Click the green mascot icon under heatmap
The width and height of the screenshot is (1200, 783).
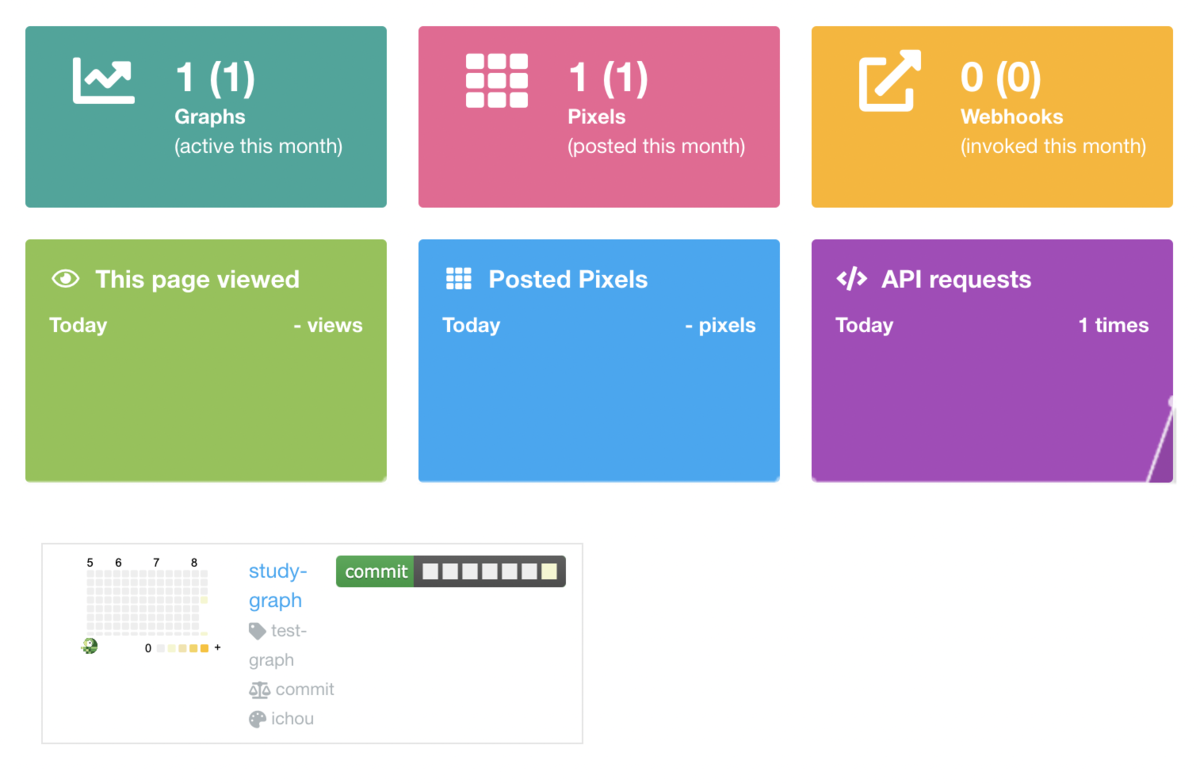coord(90,646)
